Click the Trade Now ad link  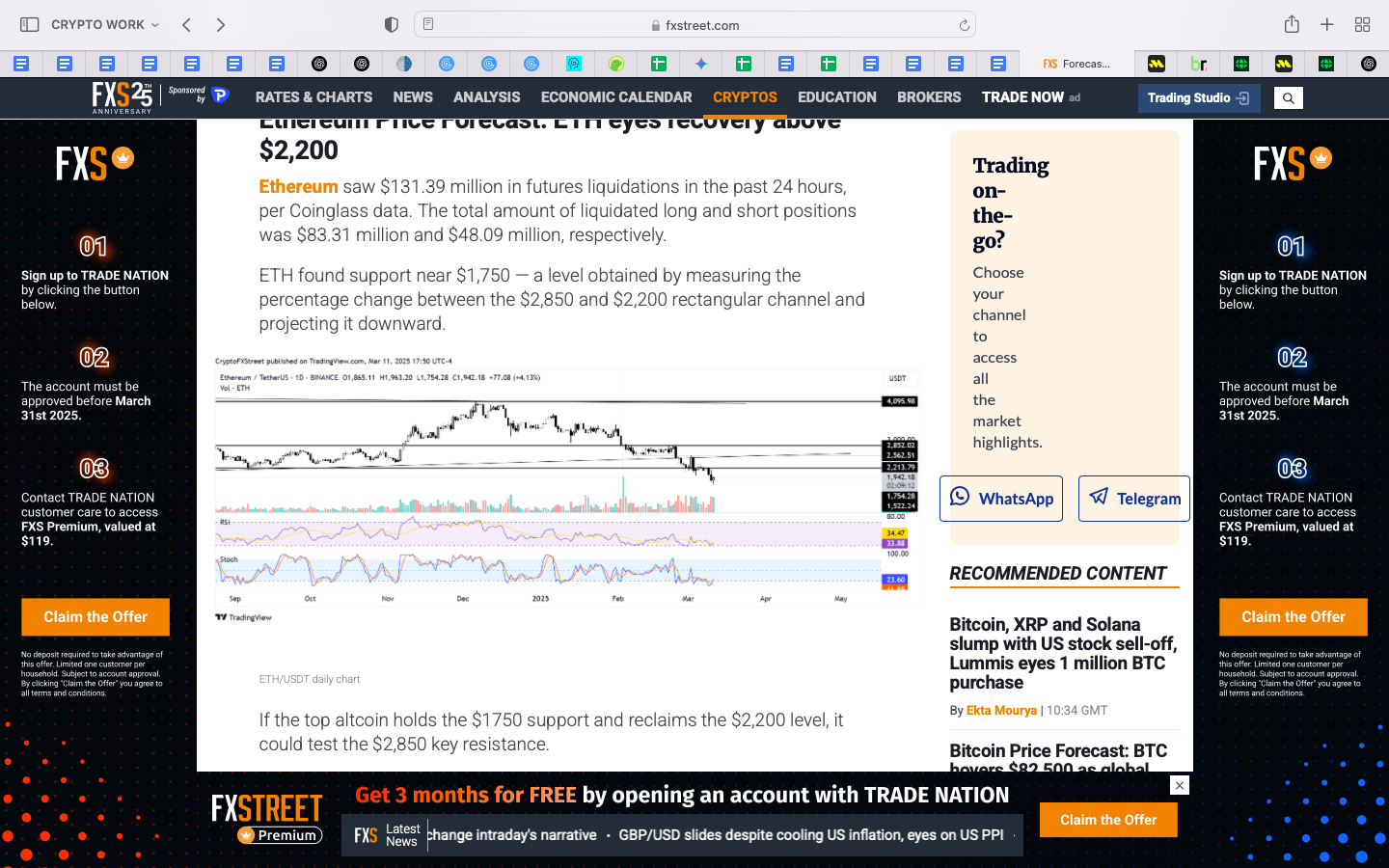pyautogui.click(x=1031, y=97)
